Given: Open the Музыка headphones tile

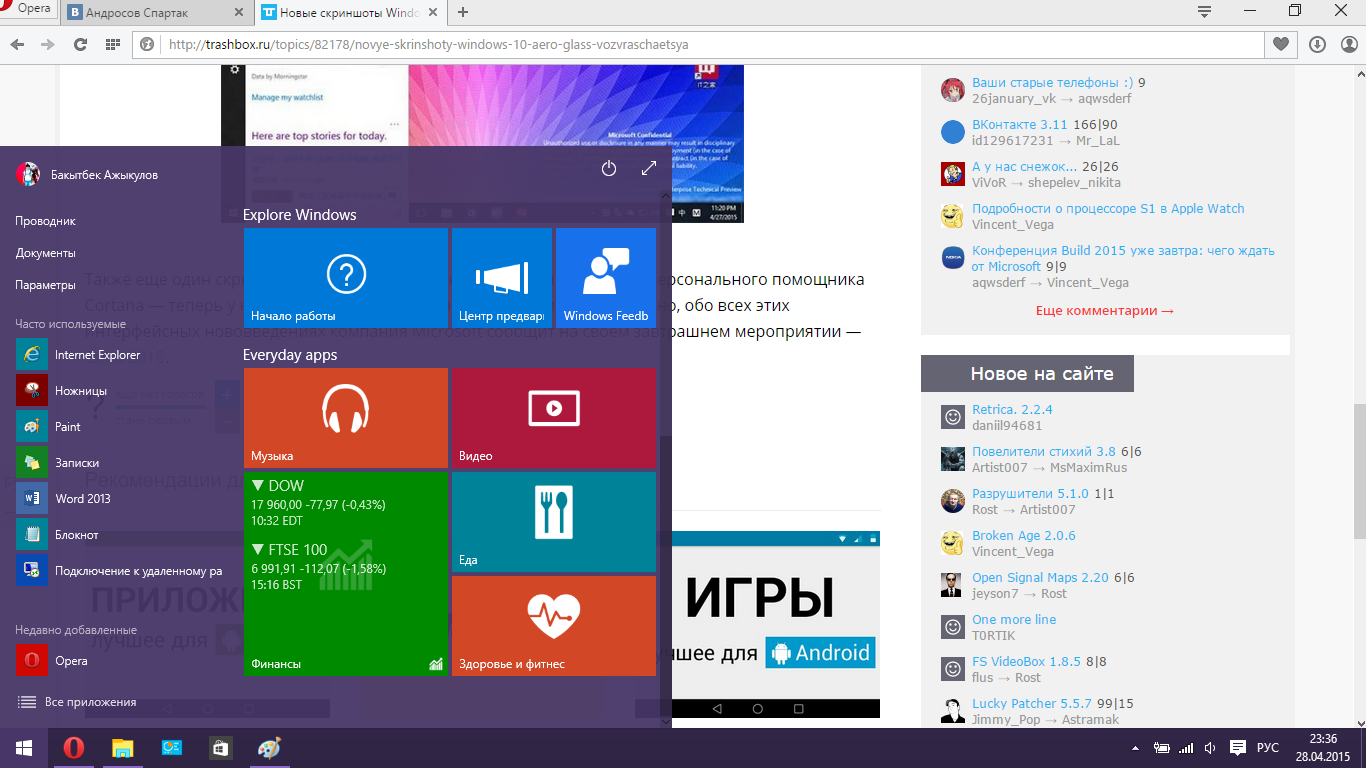Looking at the screenshot, I should tap(346, 418).
